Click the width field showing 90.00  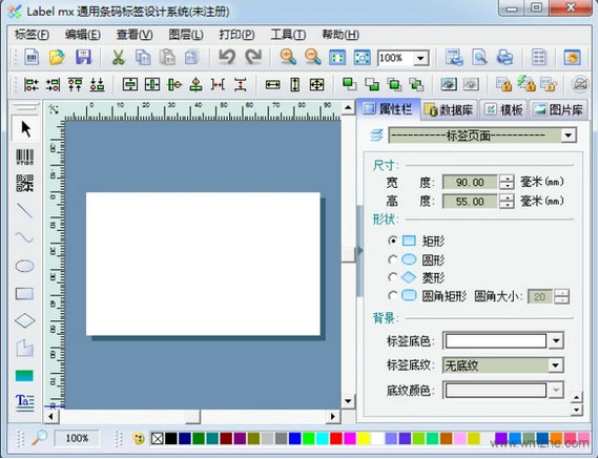tap(470, 182)
